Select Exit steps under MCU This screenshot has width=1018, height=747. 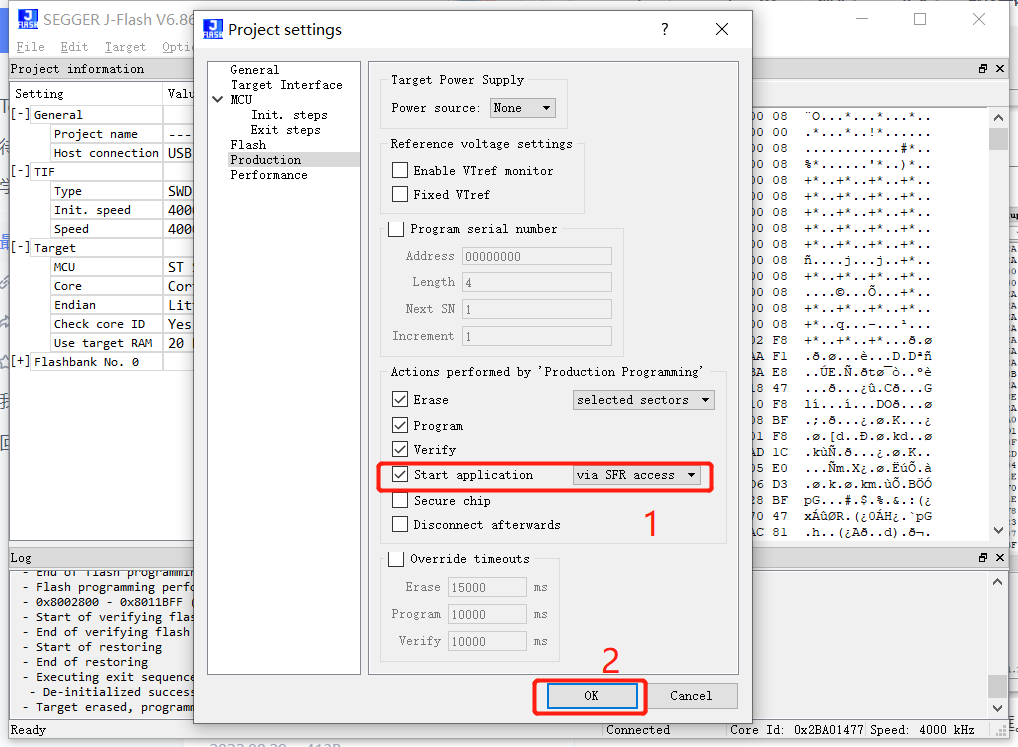click(286, 130)
